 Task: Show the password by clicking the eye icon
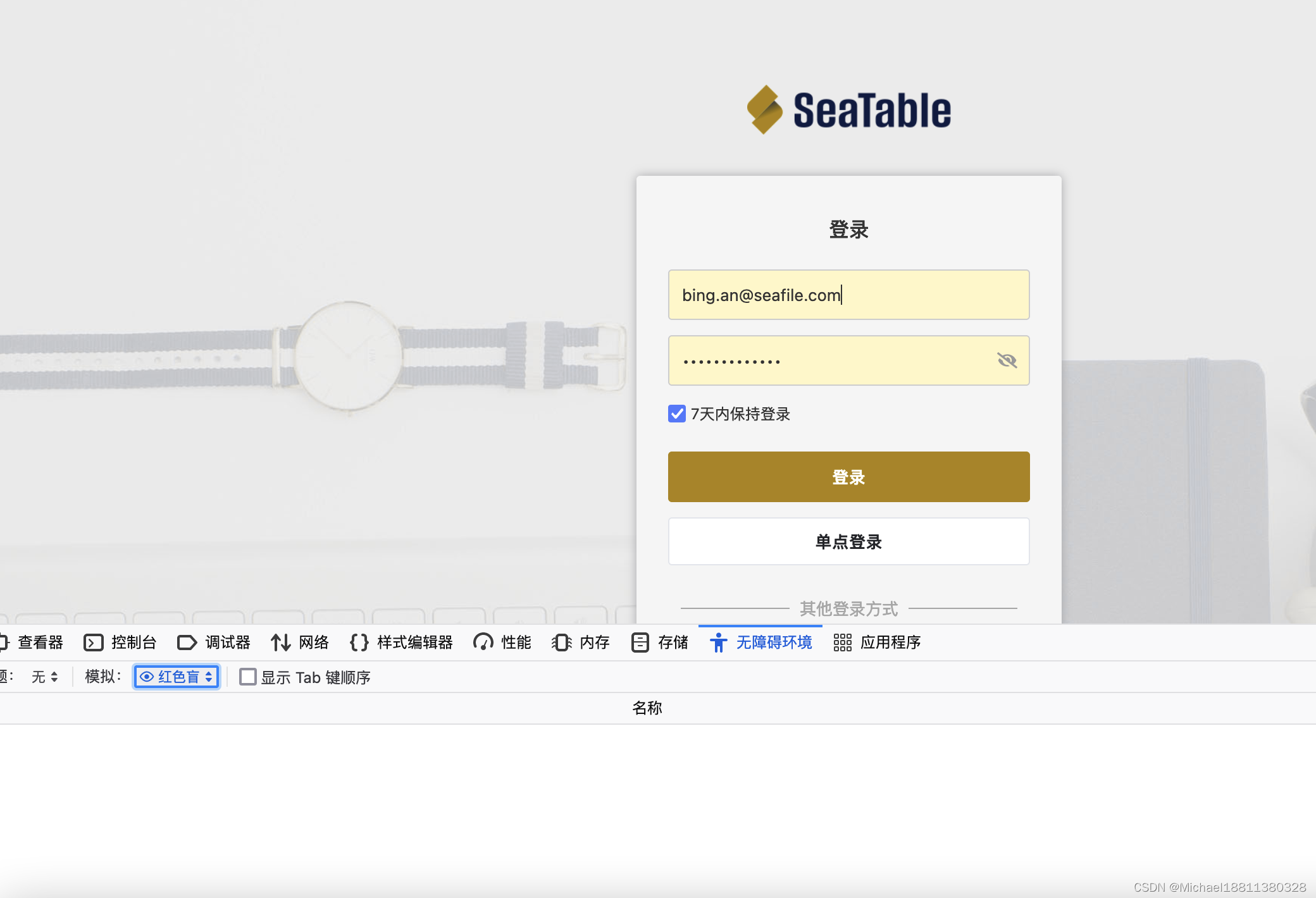pos(1007,360)
